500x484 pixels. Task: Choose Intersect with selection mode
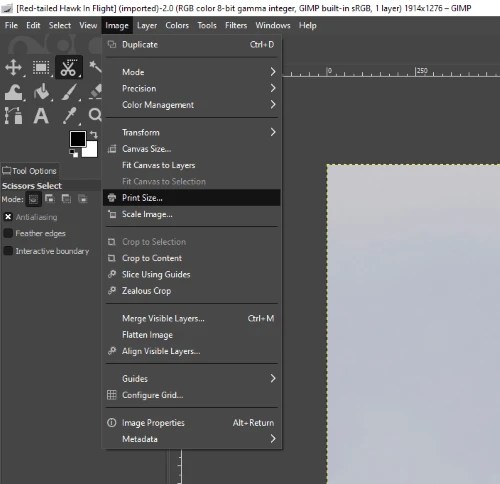click(x=83, y=199)
